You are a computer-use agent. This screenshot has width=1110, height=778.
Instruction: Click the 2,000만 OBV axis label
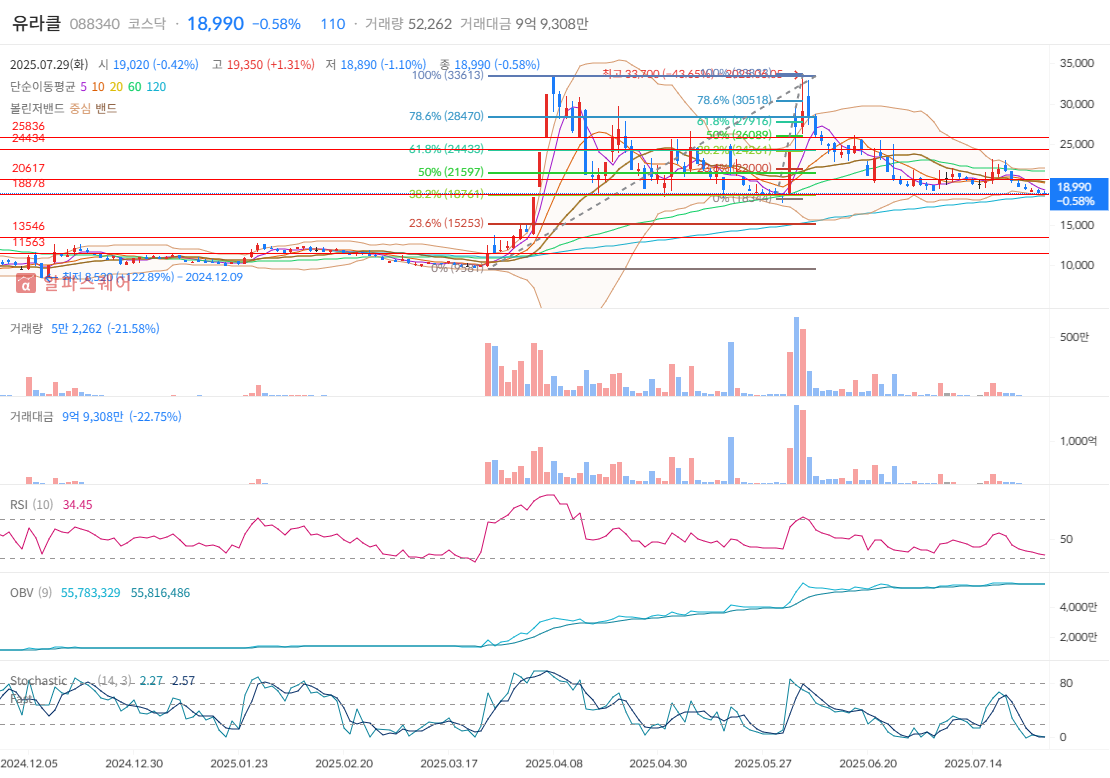point(1078,637)
